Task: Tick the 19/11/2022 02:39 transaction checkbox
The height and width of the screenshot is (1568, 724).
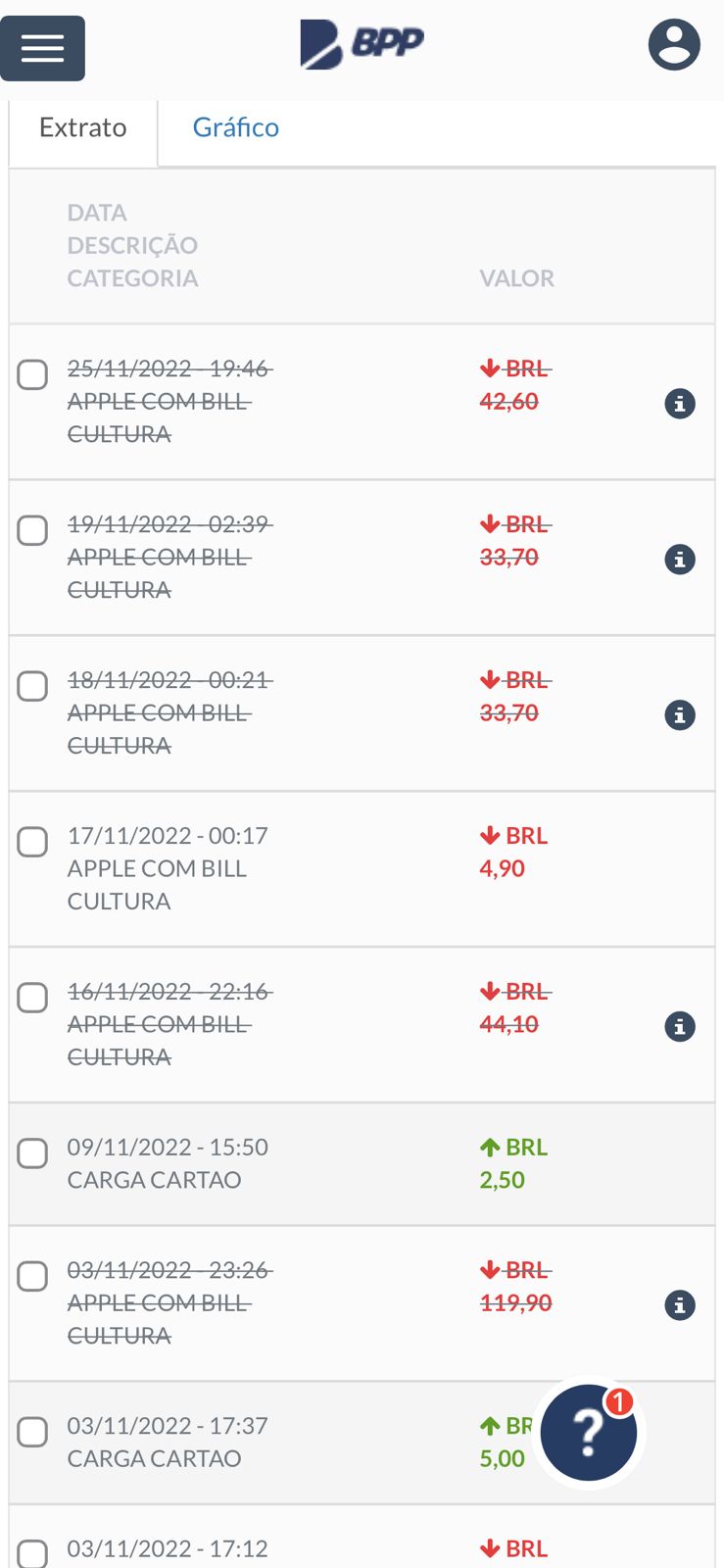Action: (x=32, y=530)
